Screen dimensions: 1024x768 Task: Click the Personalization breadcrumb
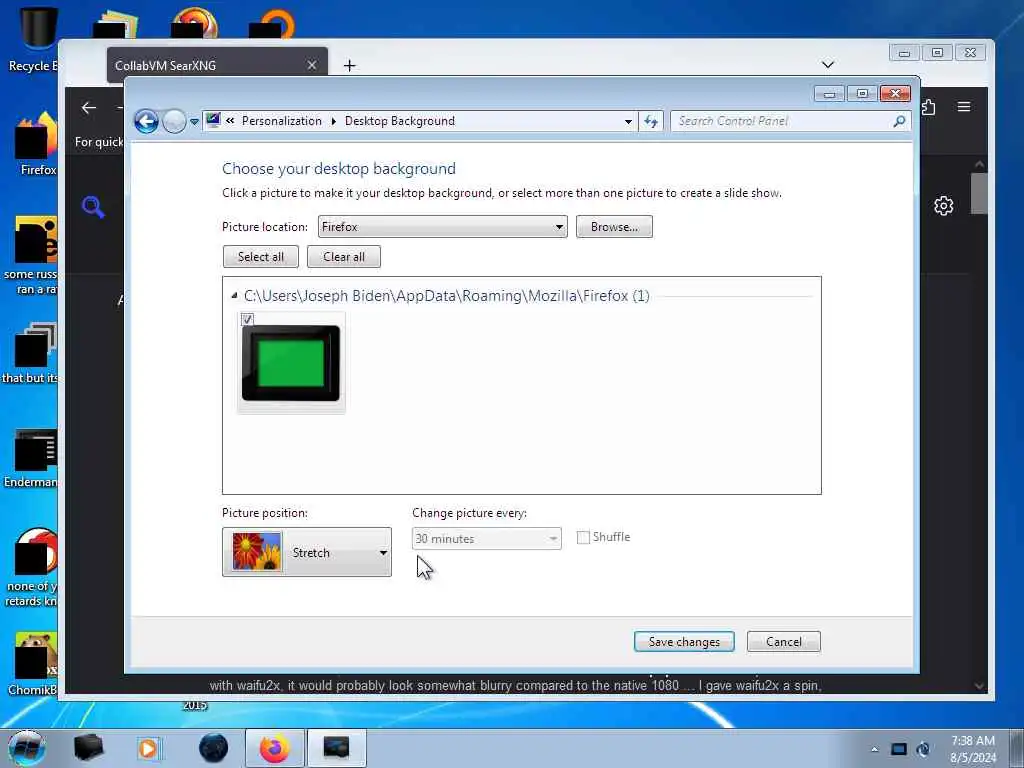pos(281,121)
